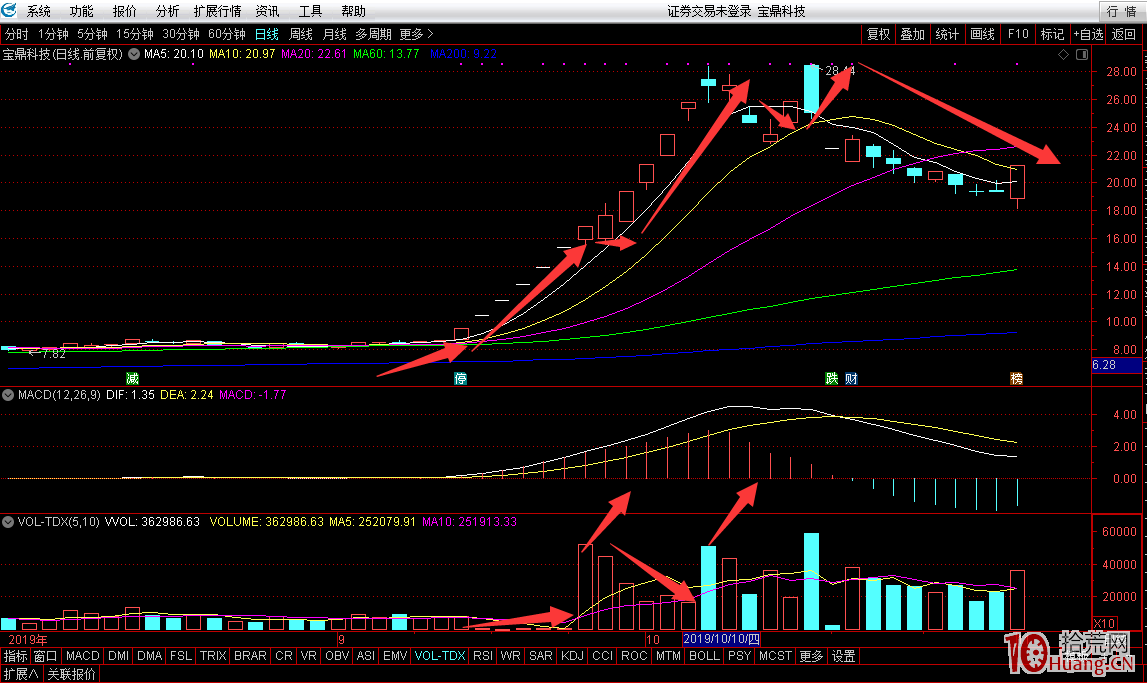
Task: Switch to 月线 monthly period
Action: (334, 34)
